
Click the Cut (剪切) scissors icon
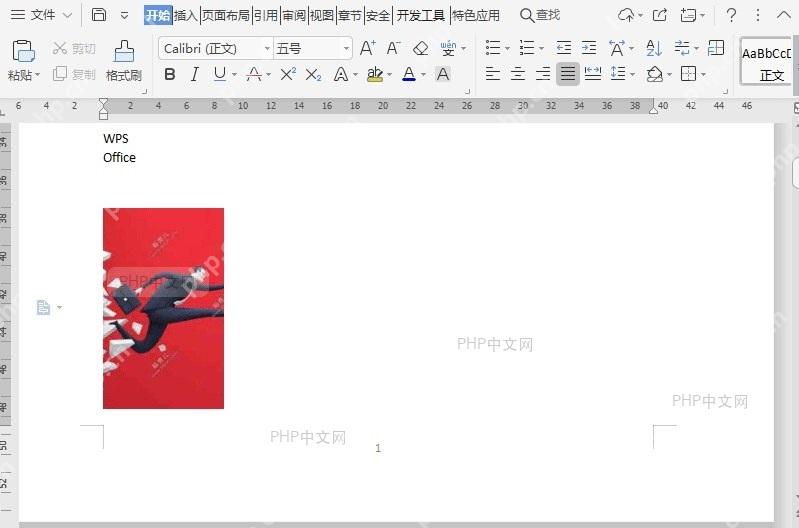(60, 48)
